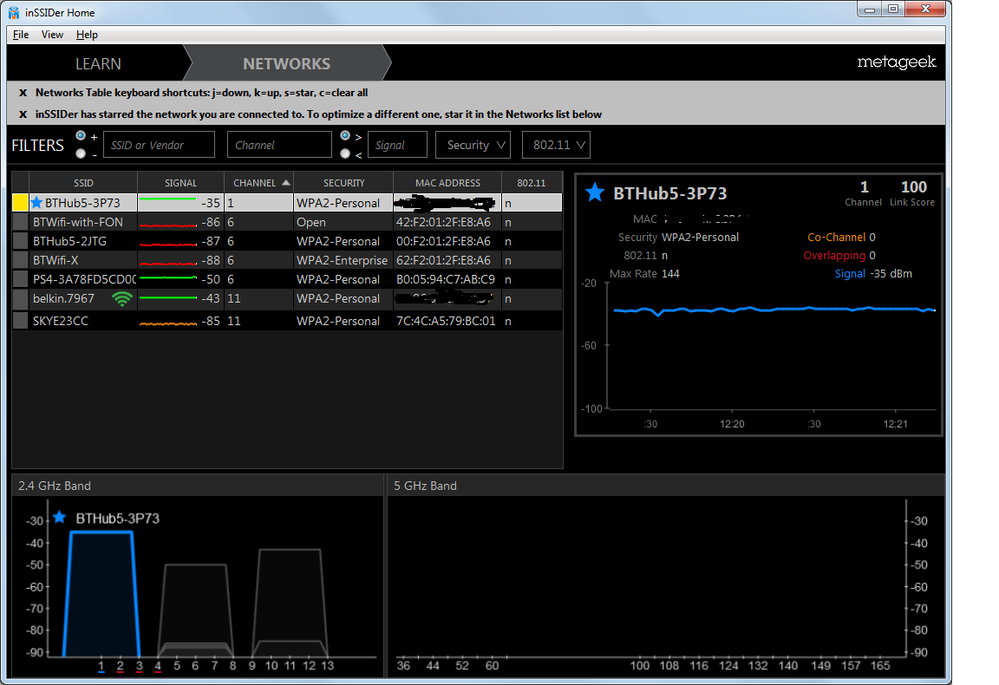
Task: Dismiss the starred network notice with X
Action: point(23,115)
